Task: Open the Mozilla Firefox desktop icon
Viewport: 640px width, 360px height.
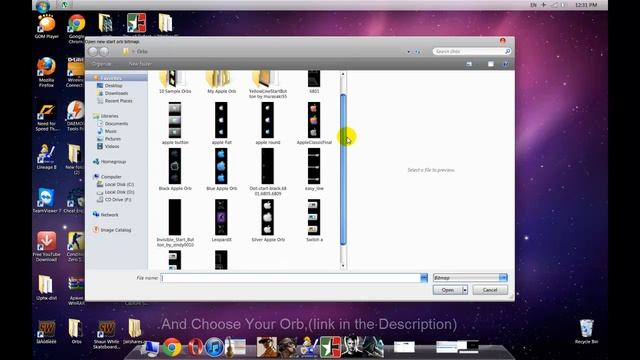Action: (46, 72)
